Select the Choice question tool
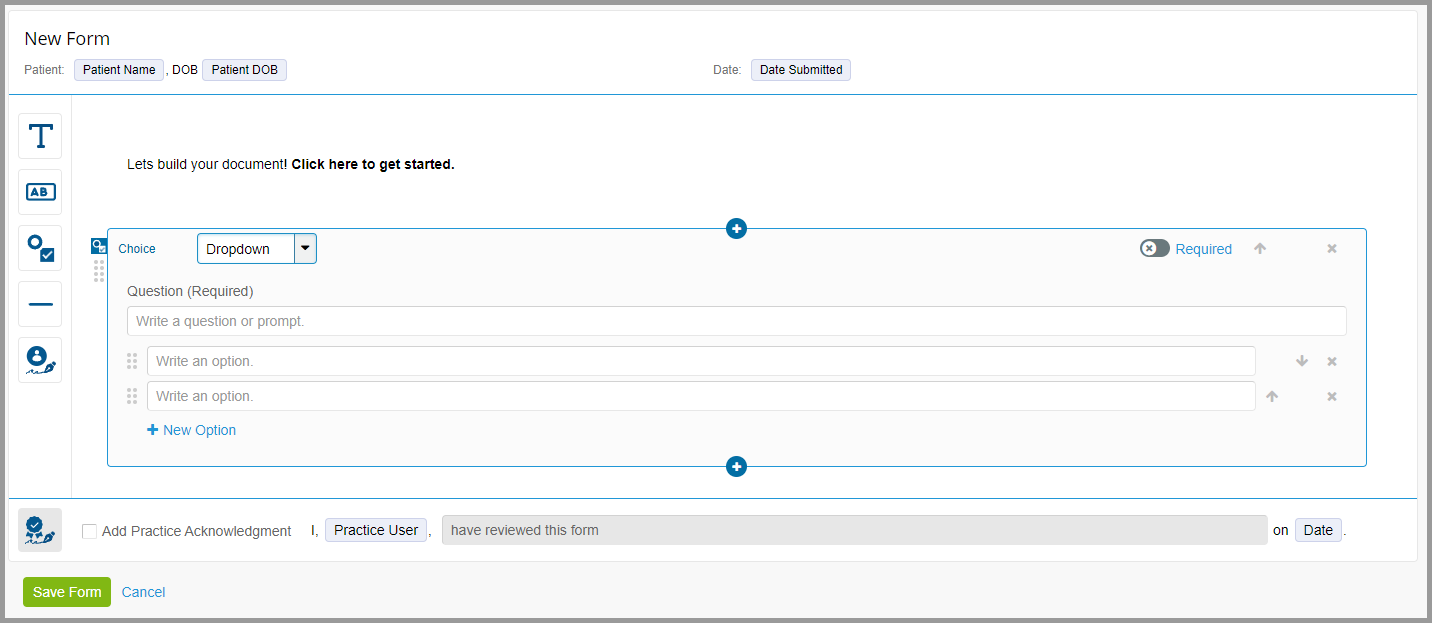The height and width of the screenshot is (623, 1432). coord(39,247)
